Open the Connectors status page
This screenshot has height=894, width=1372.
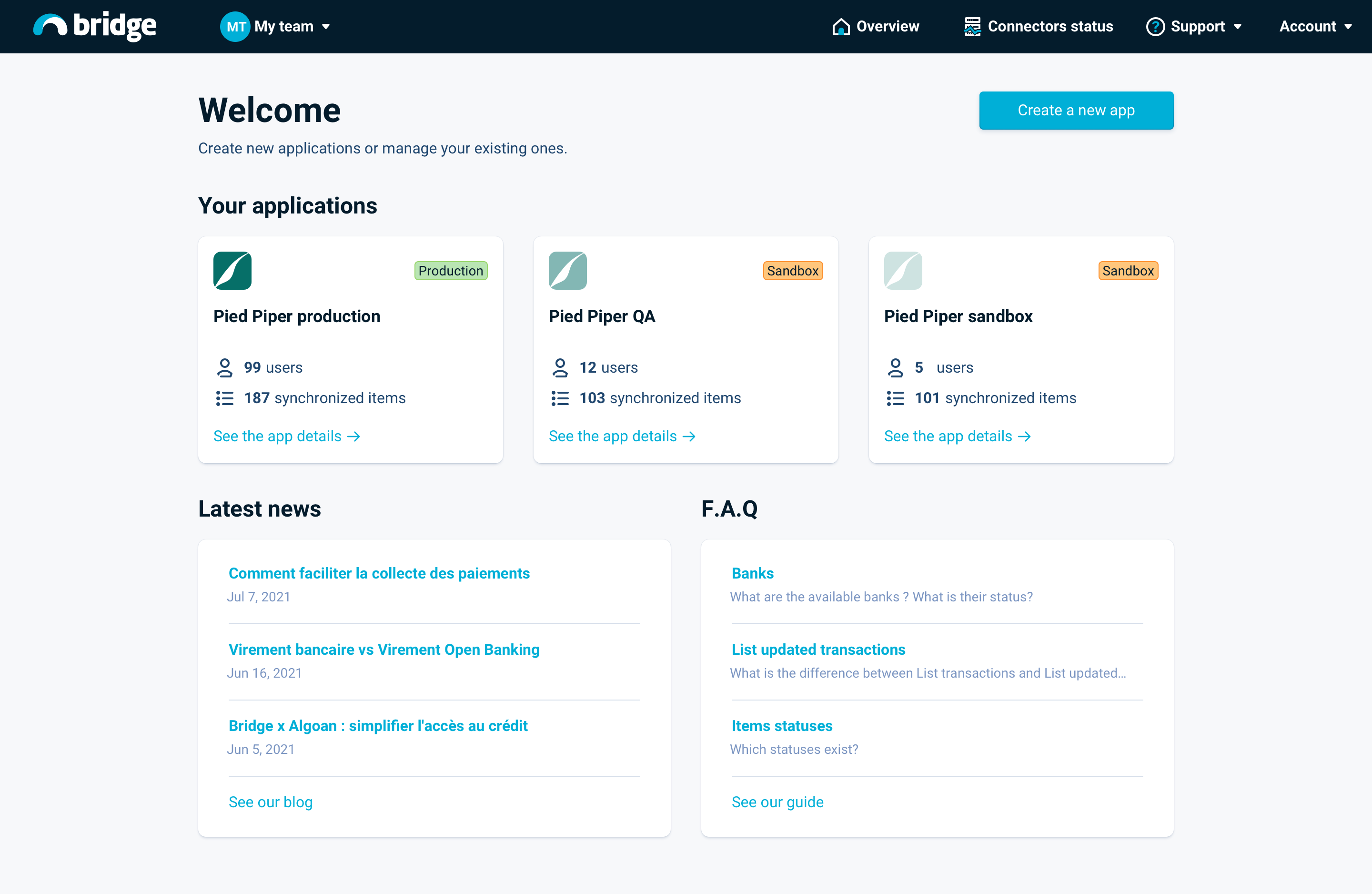[1050, 27]
